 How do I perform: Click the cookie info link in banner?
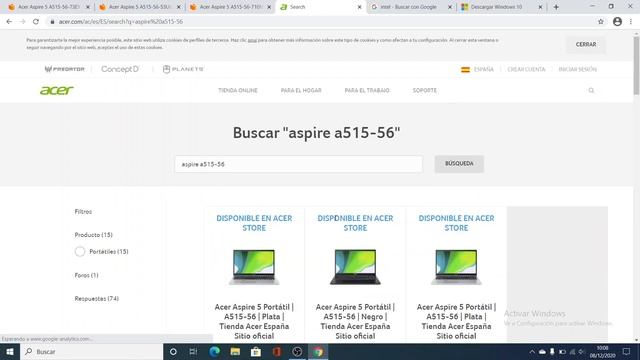coord(252,40)
